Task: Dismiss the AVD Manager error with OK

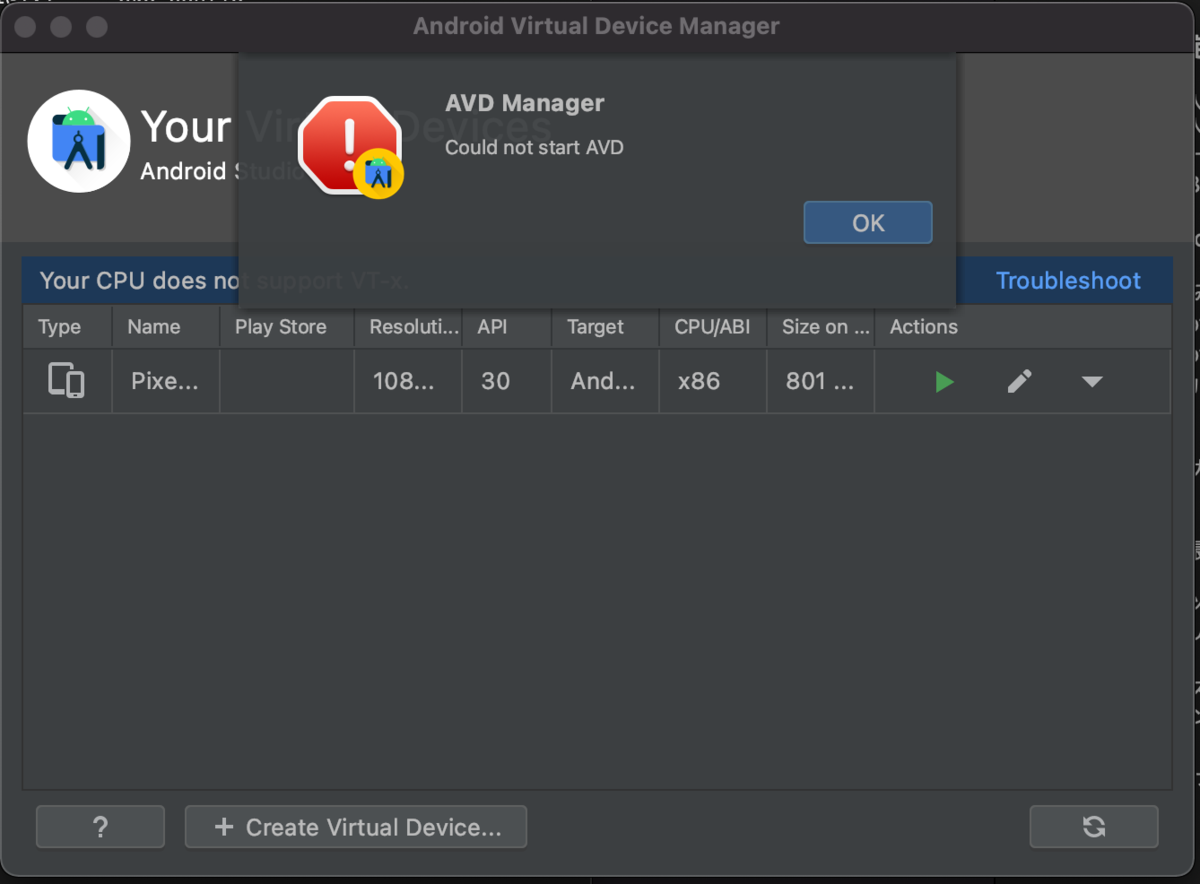Action: point(868,223)
